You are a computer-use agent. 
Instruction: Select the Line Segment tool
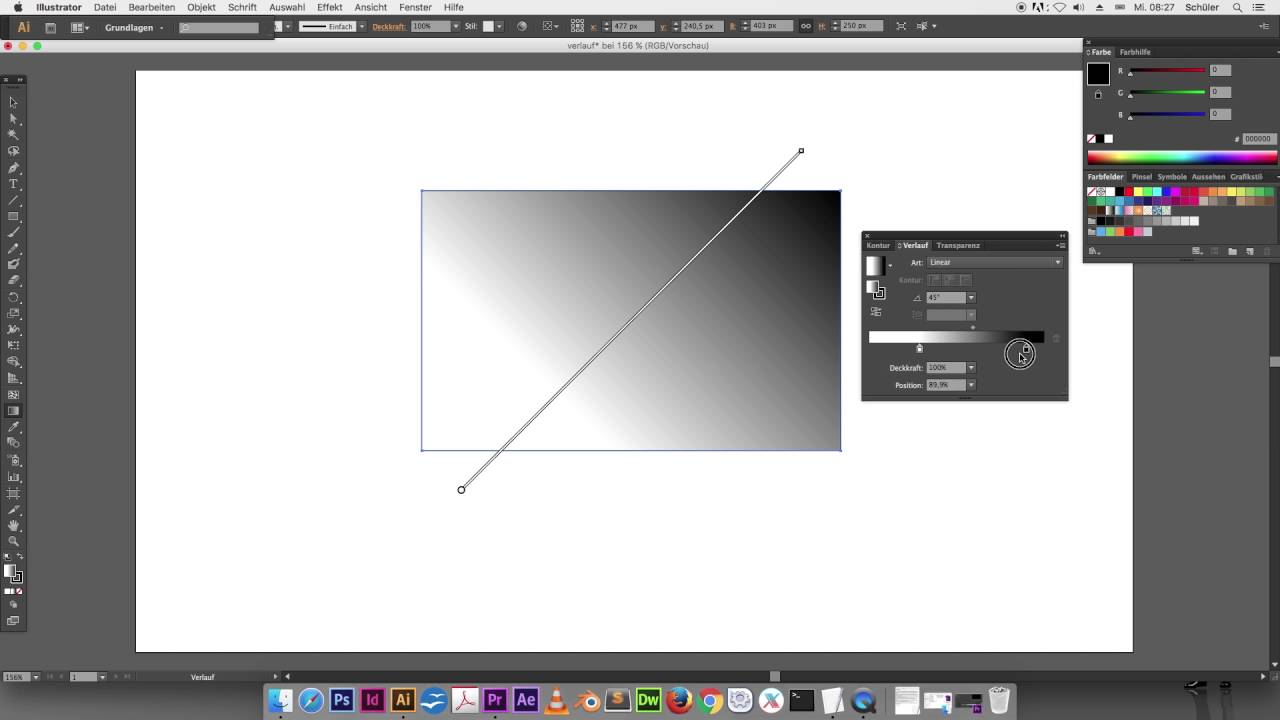tap(13, 200)
